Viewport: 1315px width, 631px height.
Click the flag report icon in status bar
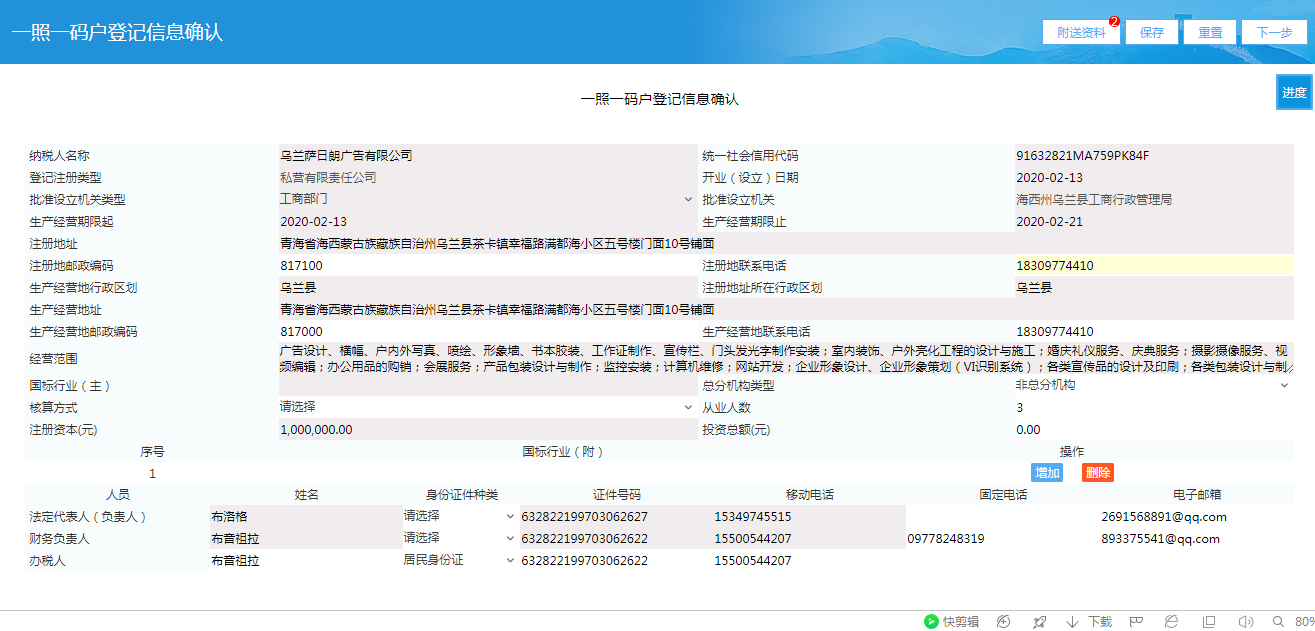[x=1136, y=621]
